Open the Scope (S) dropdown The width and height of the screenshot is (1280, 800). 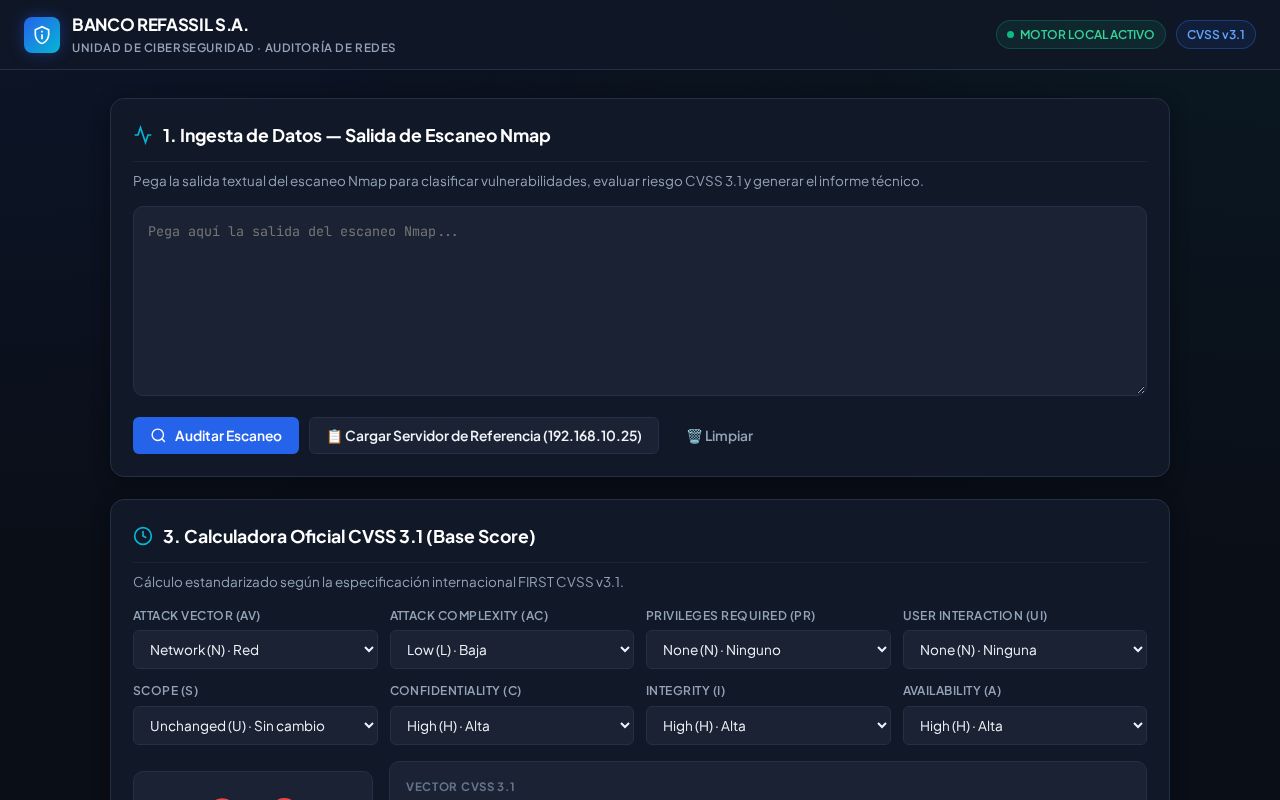[x=255, y=726]
